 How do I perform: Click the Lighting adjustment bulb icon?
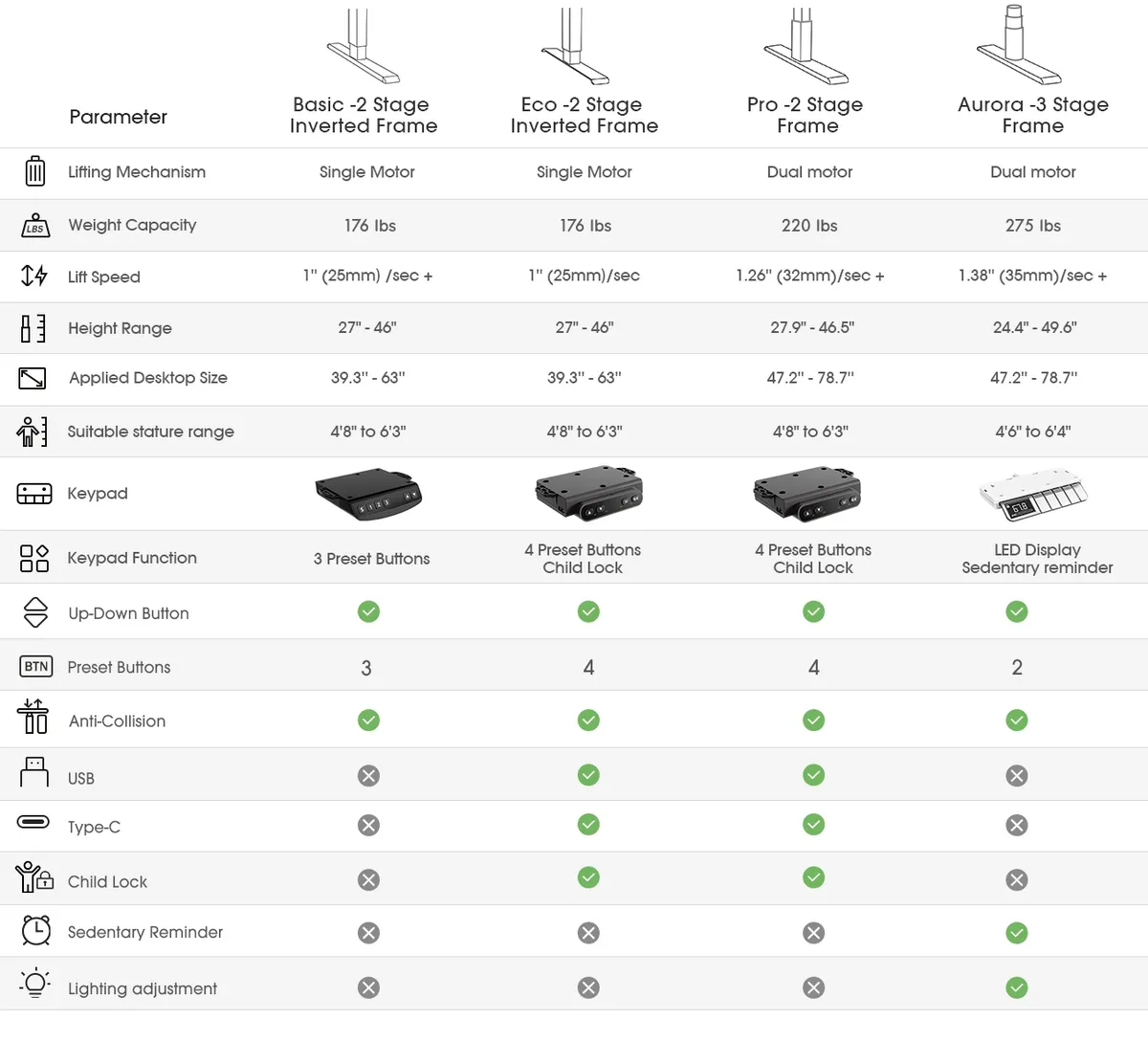coord(35,984)
